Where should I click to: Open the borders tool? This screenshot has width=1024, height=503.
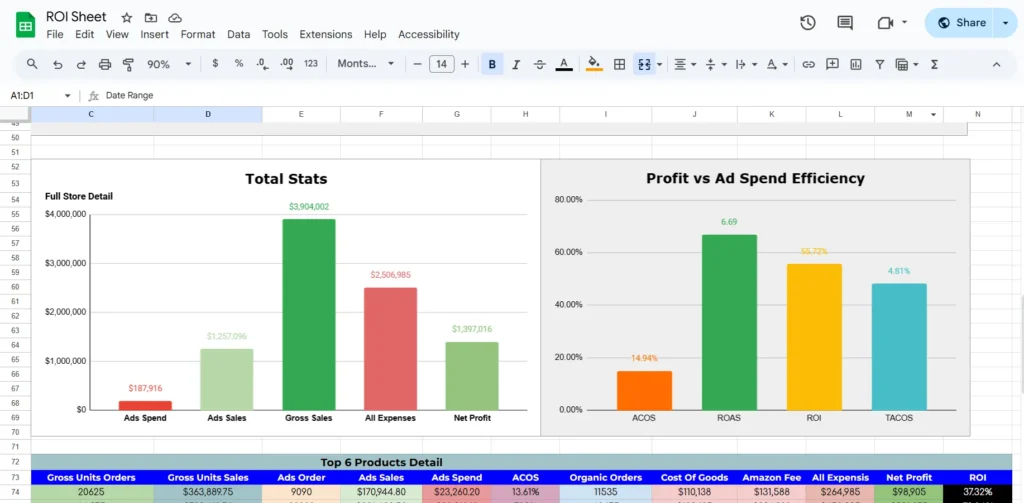tap(619, 64)
